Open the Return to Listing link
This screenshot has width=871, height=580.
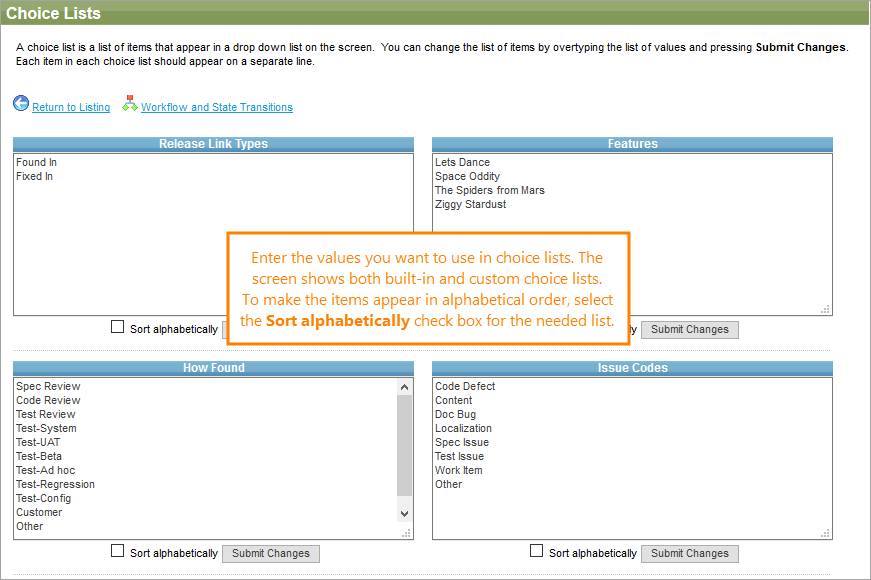pyautogui.click(x=71, y=107)
